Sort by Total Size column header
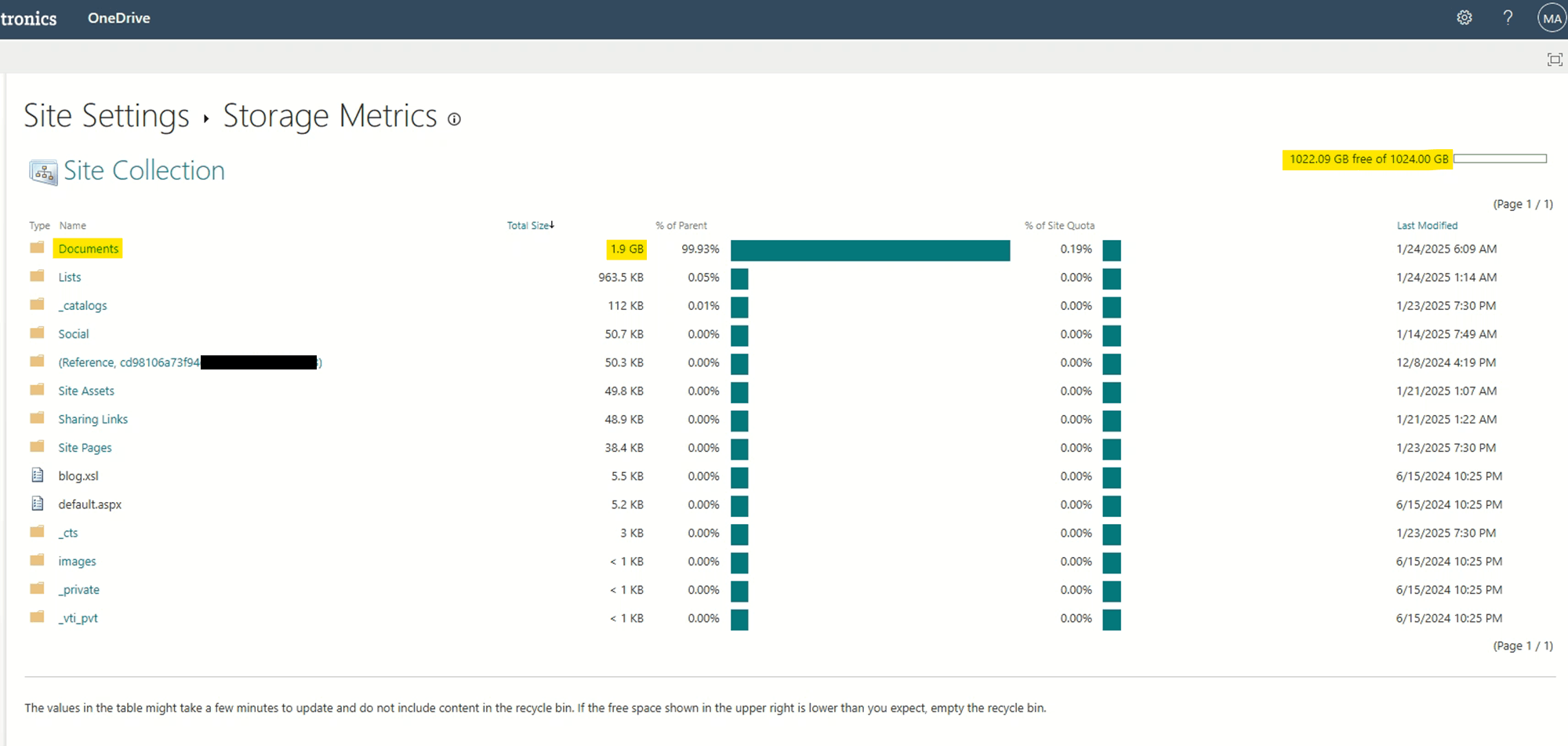The image size is (1568, 746). (x=530, y=225)
